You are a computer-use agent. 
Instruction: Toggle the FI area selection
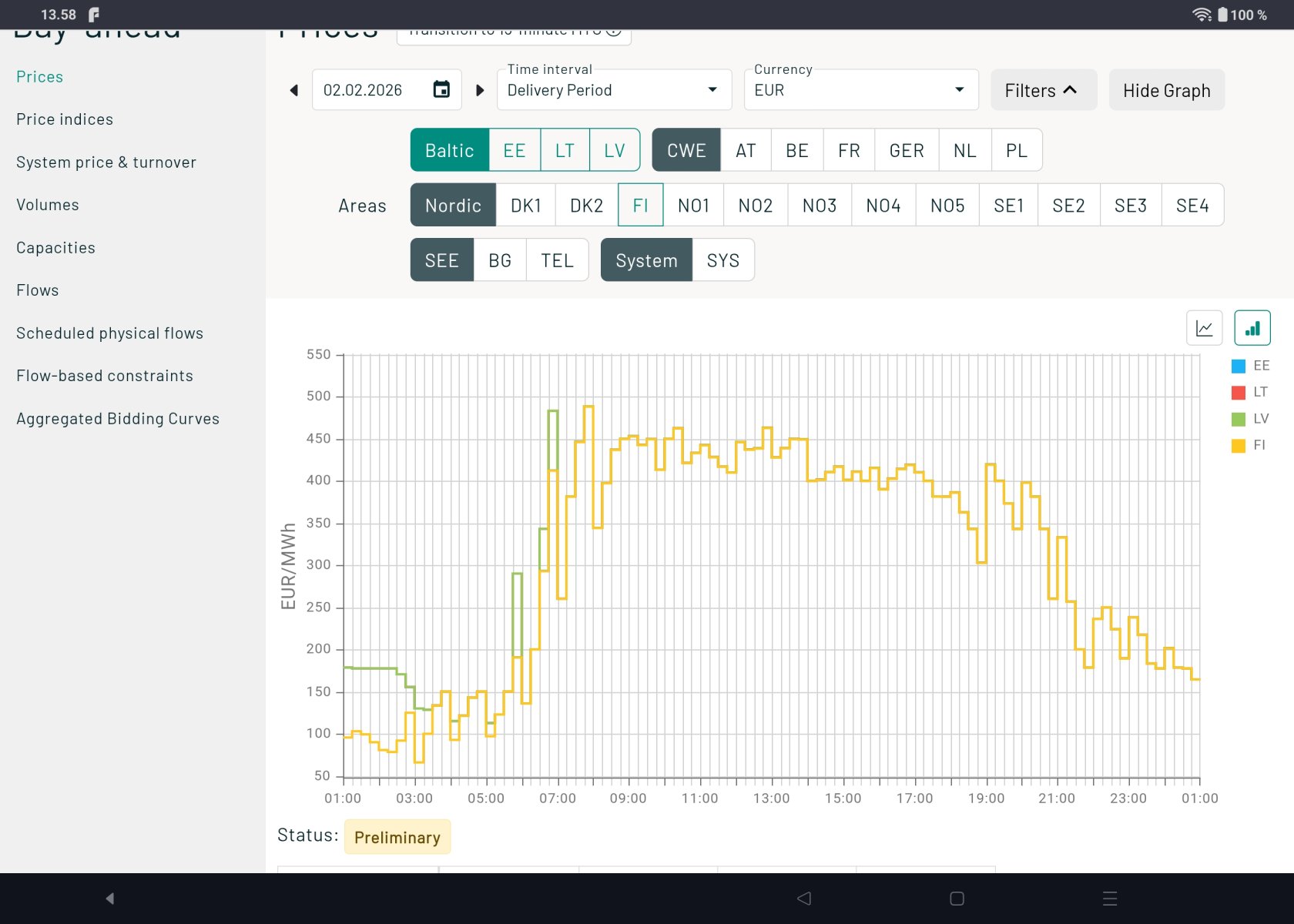(x=640, y=206)
